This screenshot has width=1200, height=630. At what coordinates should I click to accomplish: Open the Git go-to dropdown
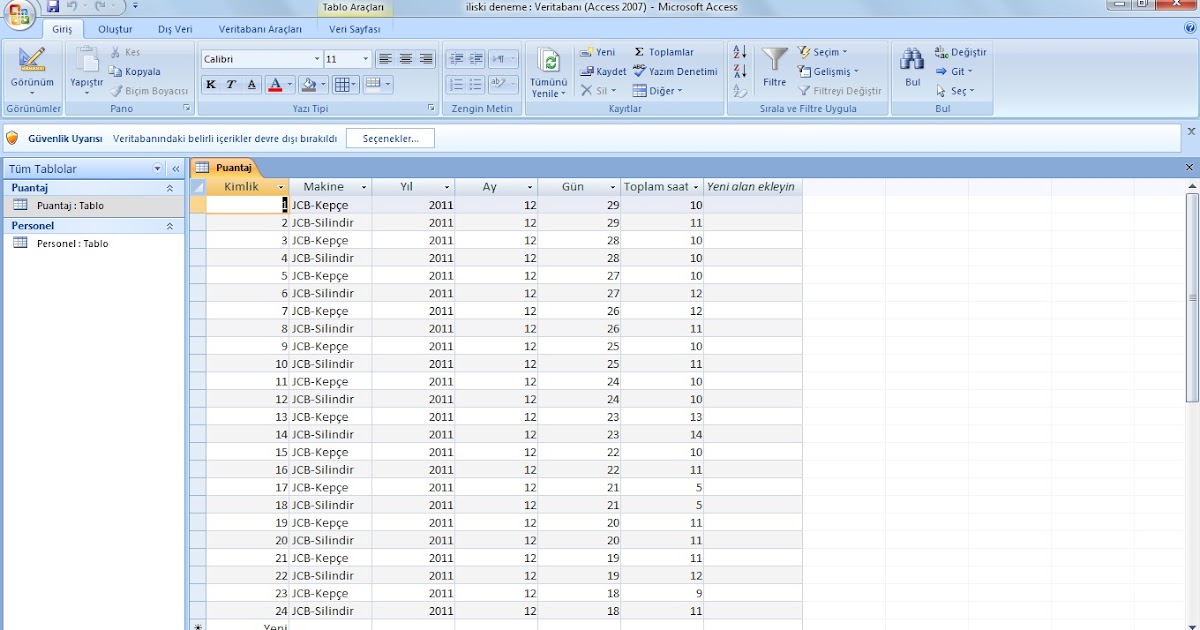954,71
